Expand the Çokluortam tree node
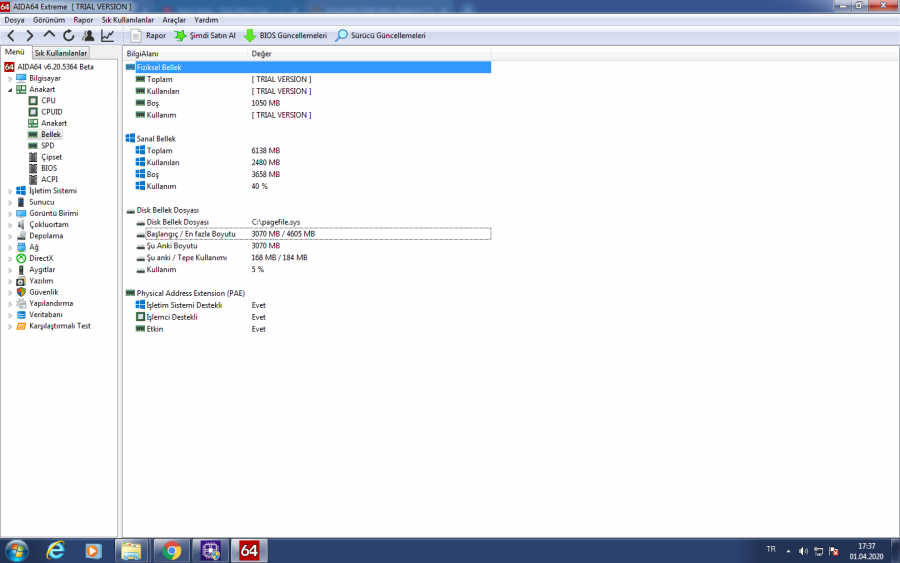 (x=10, y=225)
